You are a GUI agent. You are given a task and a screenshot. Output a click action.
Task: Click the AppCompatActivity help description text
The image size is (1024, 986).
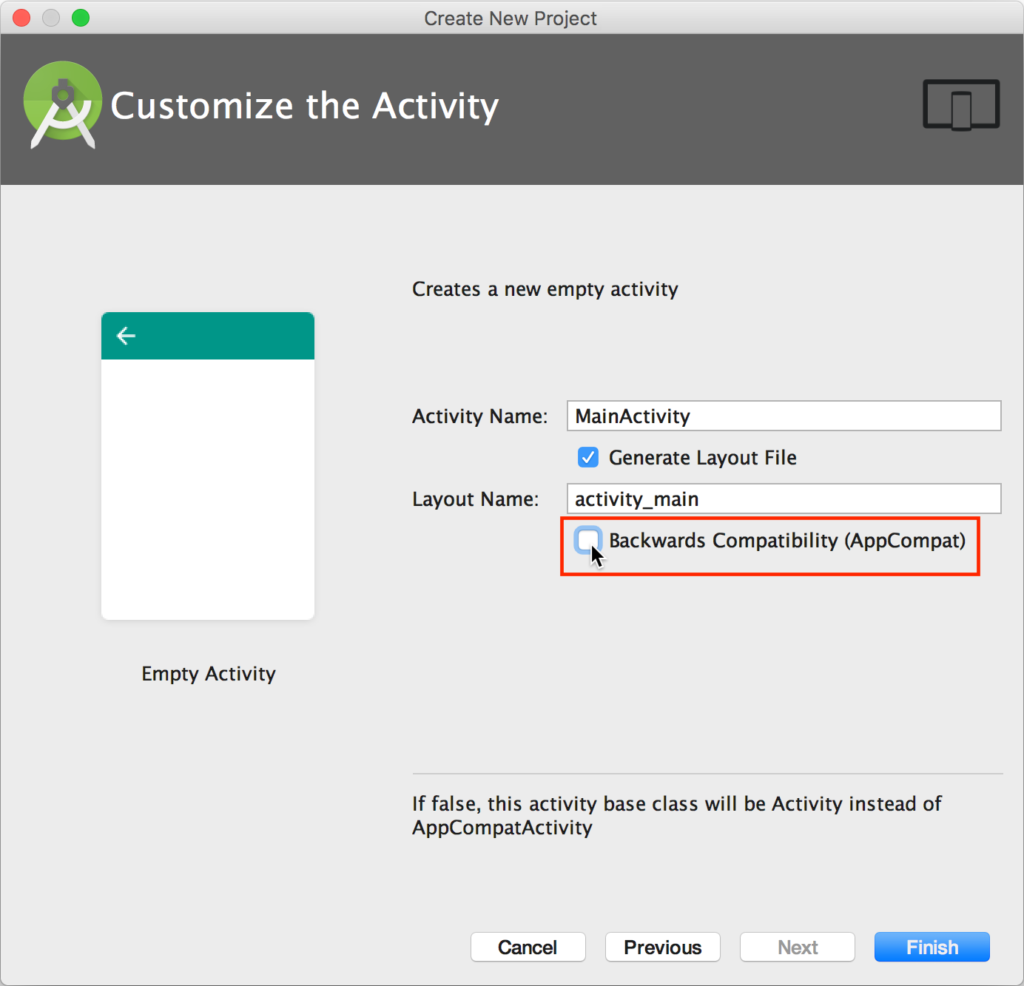[x=677, y=816]
